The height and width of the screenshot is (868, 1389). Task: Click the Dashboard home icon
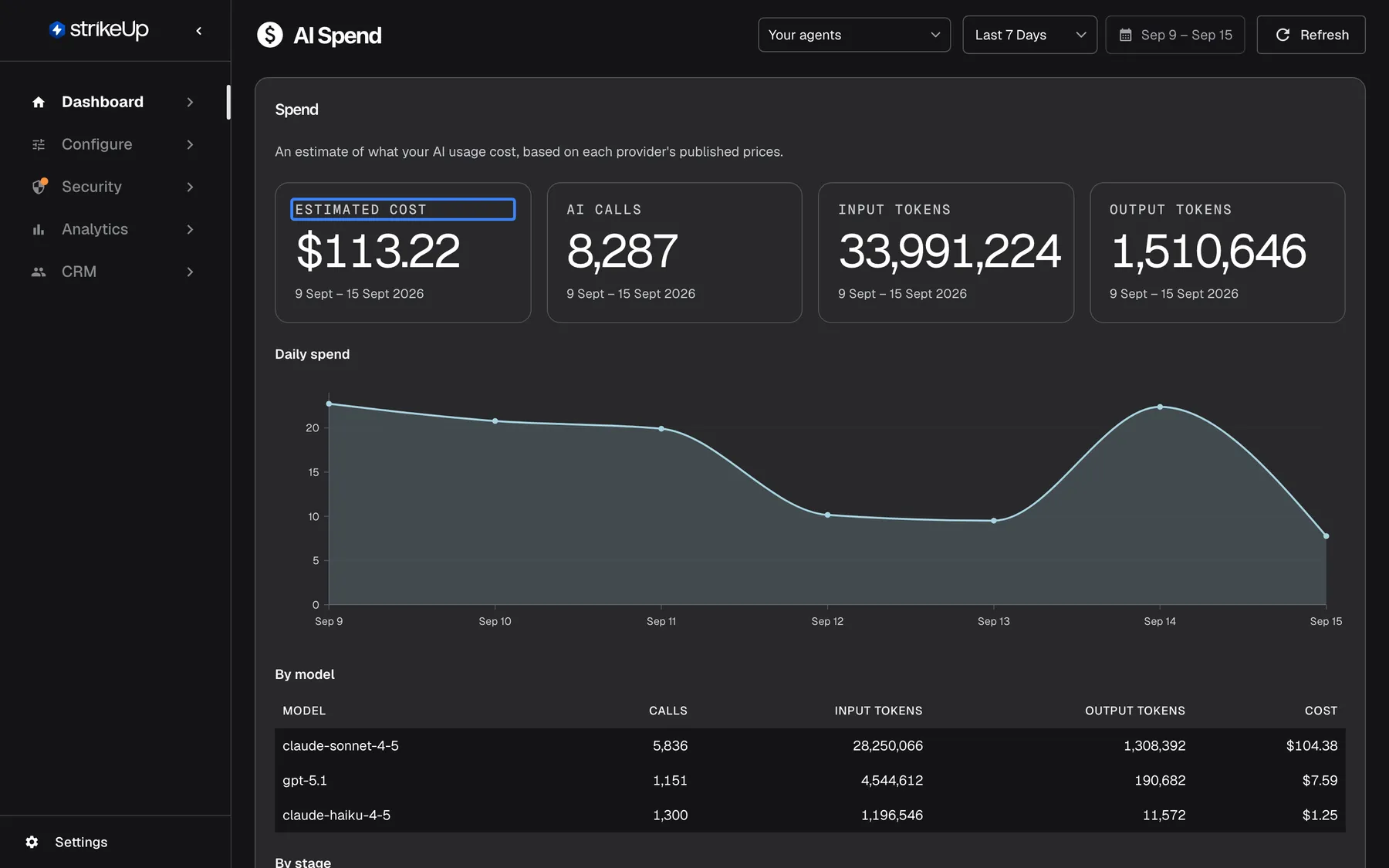point(39,102)
